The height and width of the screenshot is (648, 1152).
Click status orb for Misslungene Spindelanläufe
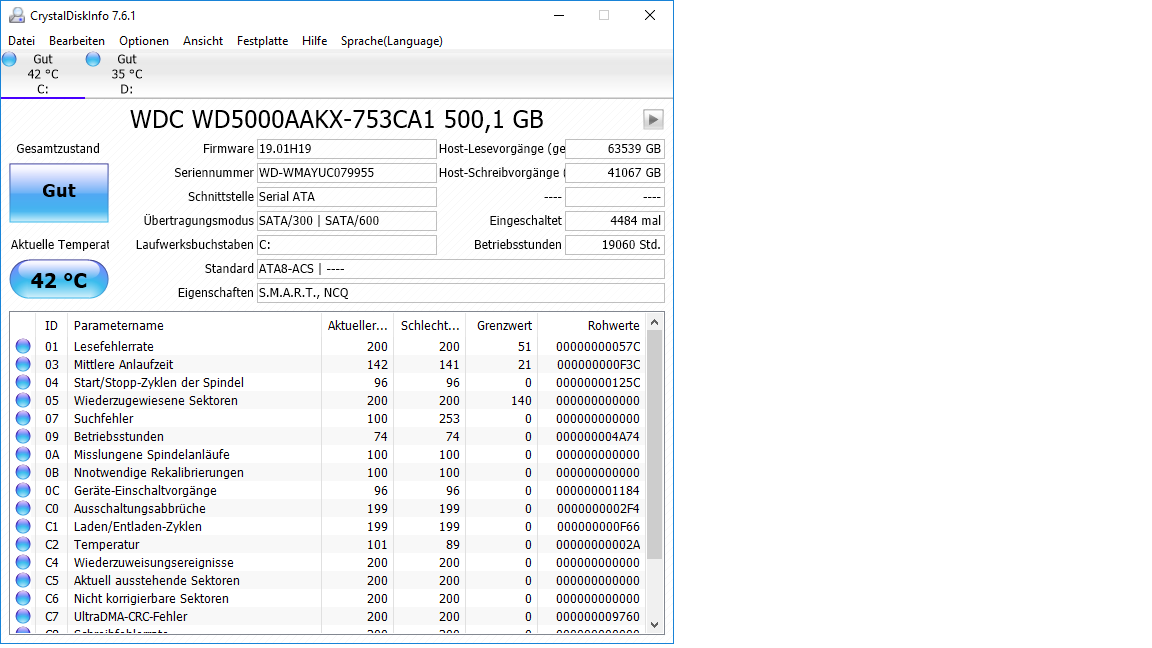coord(24,454)
